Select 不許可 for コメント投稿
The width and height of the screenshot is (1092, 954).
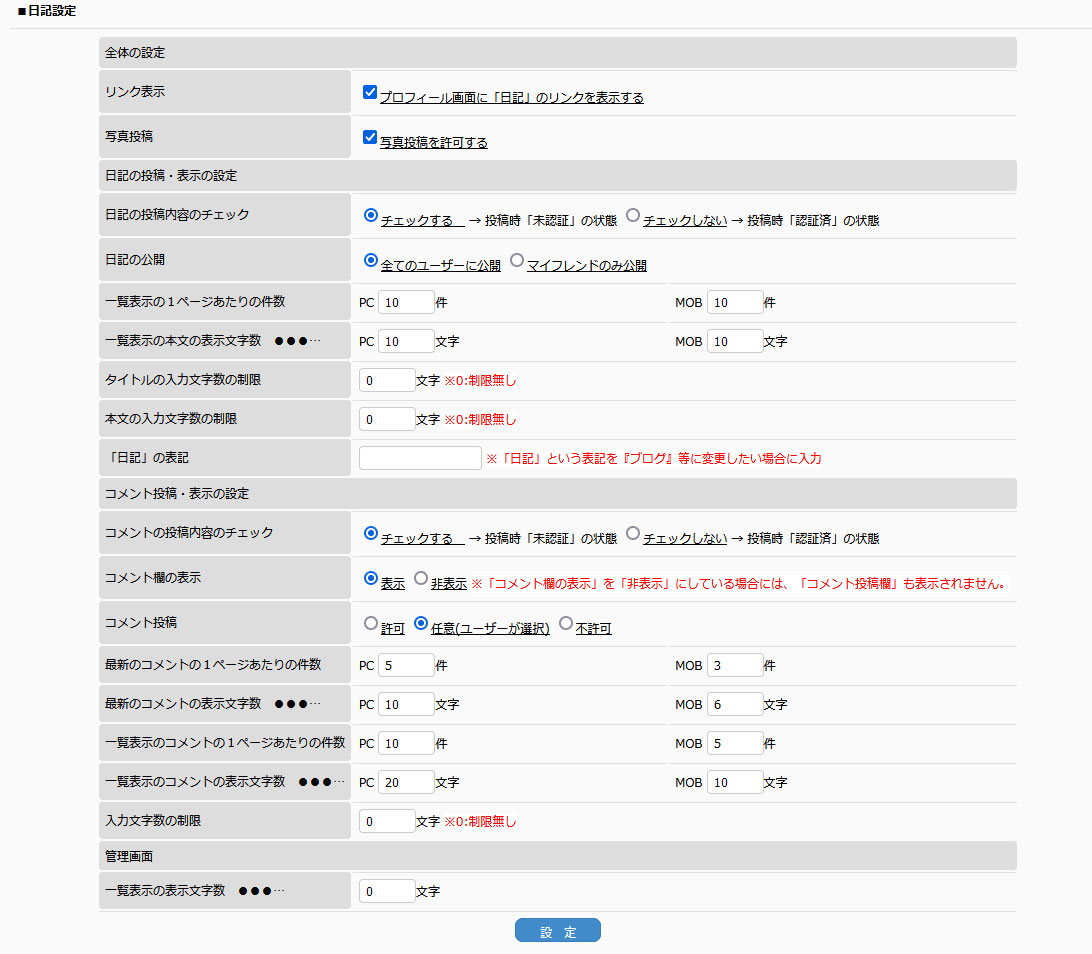pos(566,623)
